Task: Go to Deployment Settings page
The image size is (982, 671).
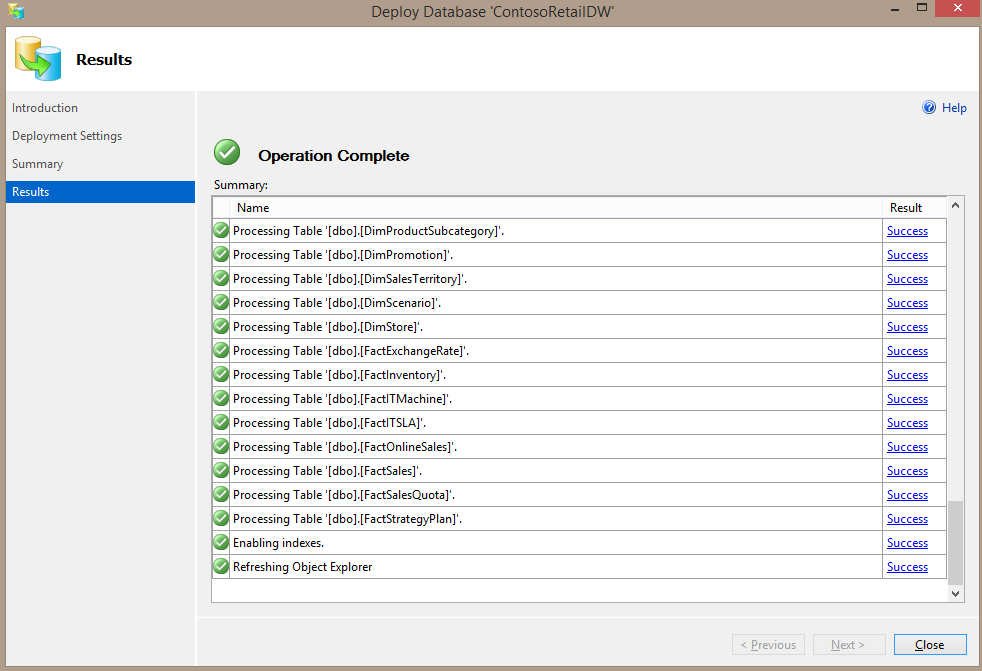Action: [100, 136]
